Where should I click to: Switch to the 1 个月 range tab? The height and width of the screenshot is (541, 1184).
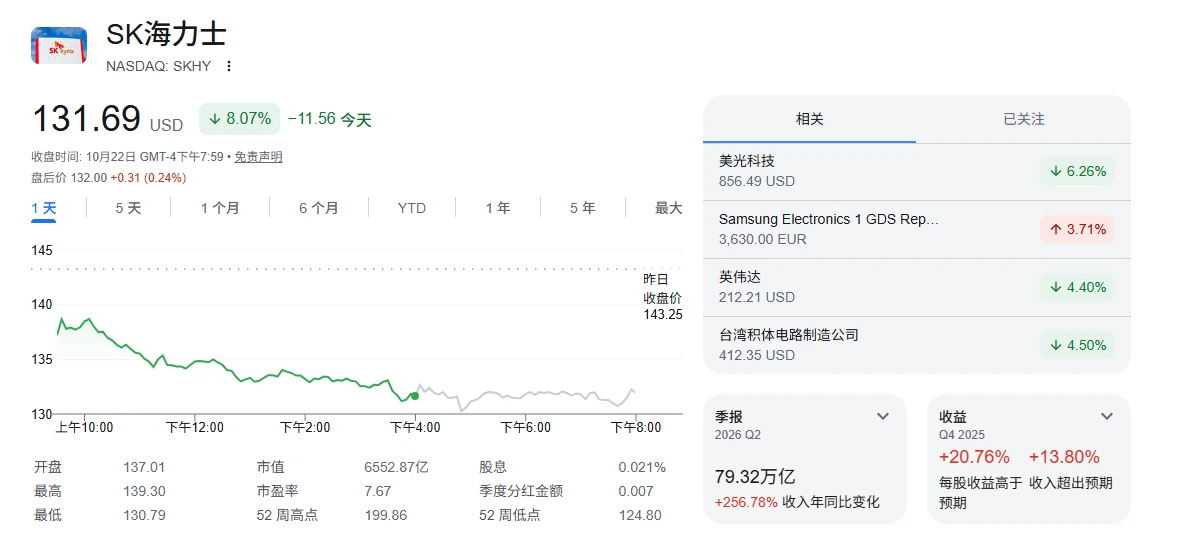click(220, 208)
